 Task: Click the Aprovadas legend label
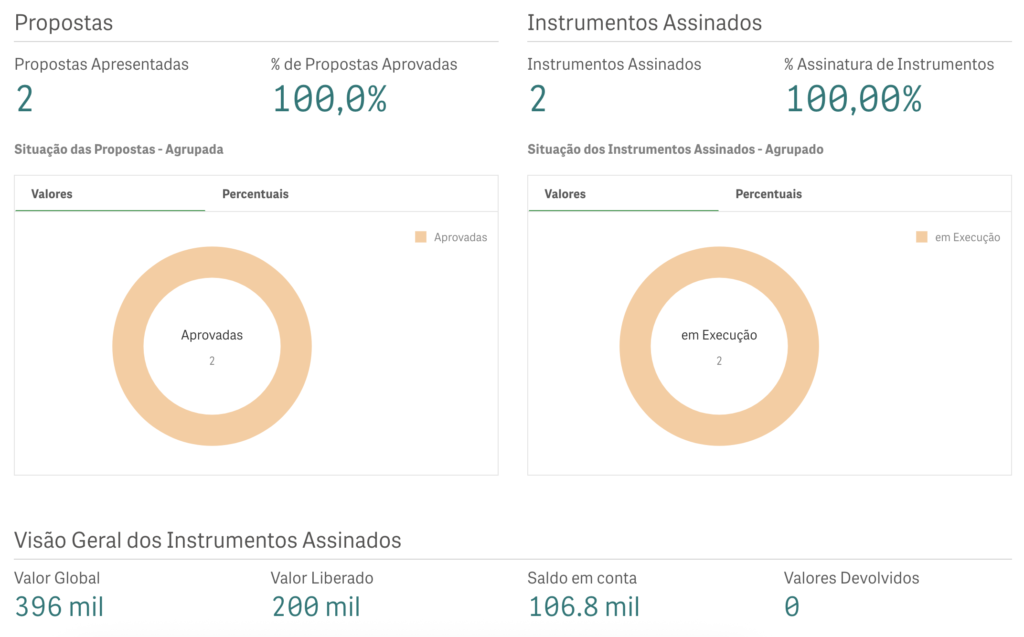click(x=460, y=237)
